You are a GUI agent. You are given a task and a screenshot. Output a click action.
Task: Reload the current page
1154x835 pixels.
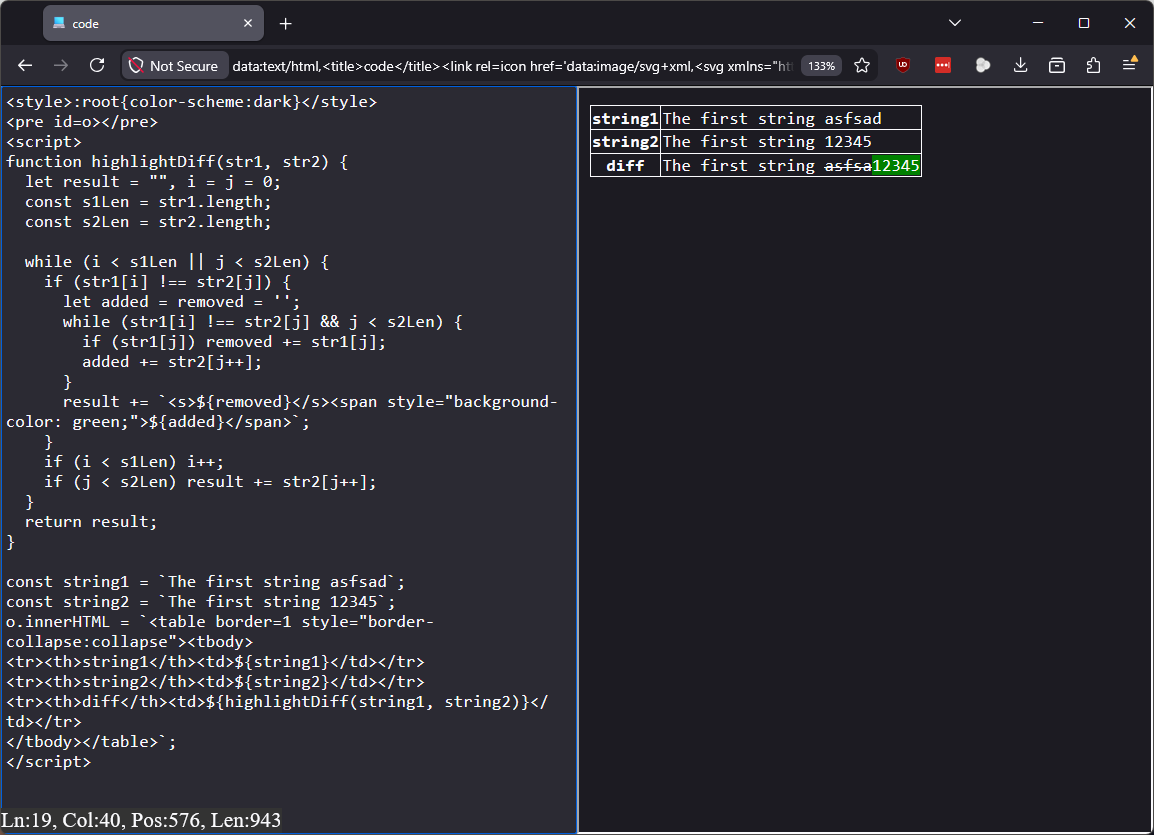[x=97, y=65]
